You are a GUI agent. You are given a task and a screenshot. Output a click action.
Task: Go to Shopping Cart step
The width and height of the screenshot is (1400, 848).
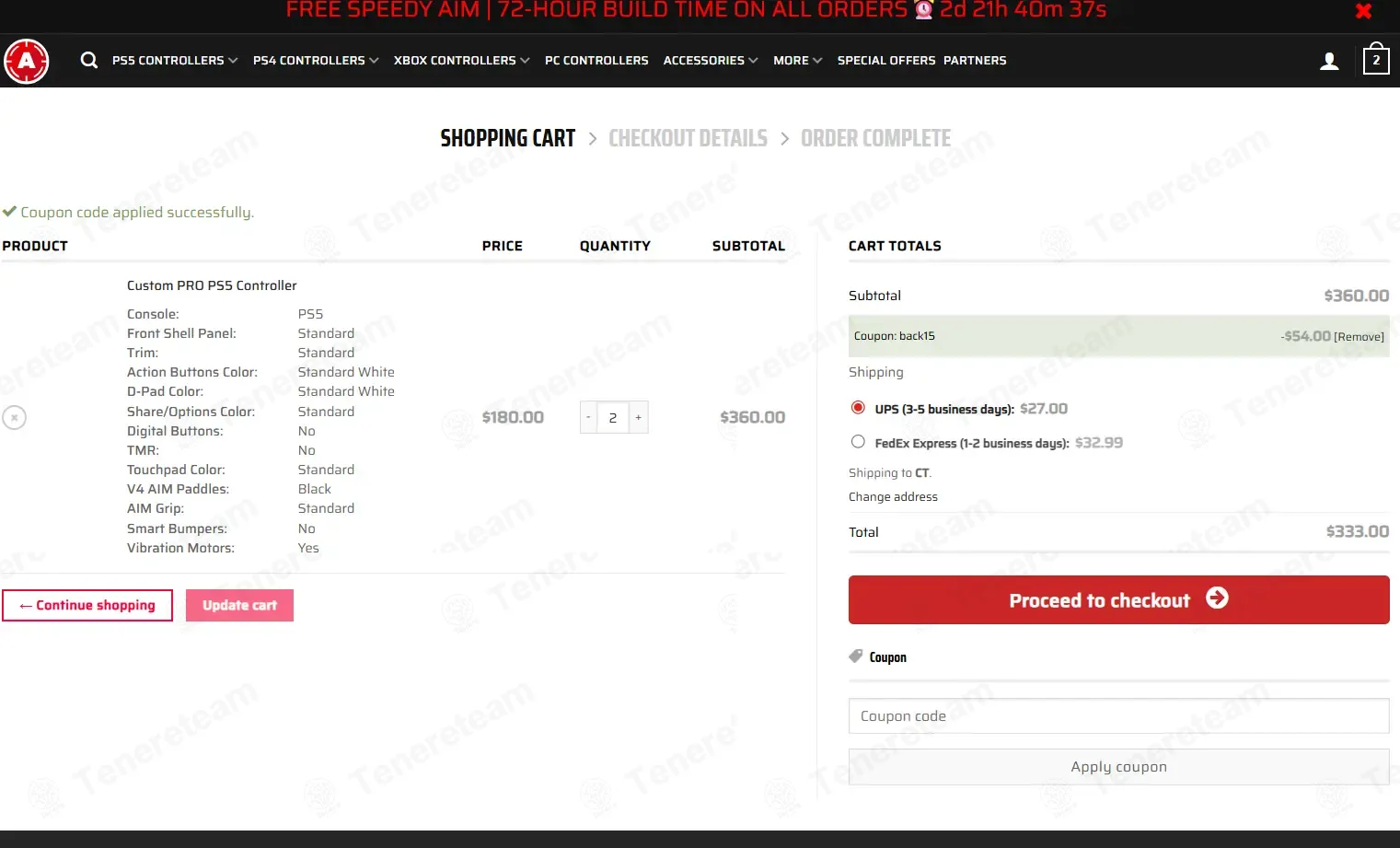click(508, 138)
